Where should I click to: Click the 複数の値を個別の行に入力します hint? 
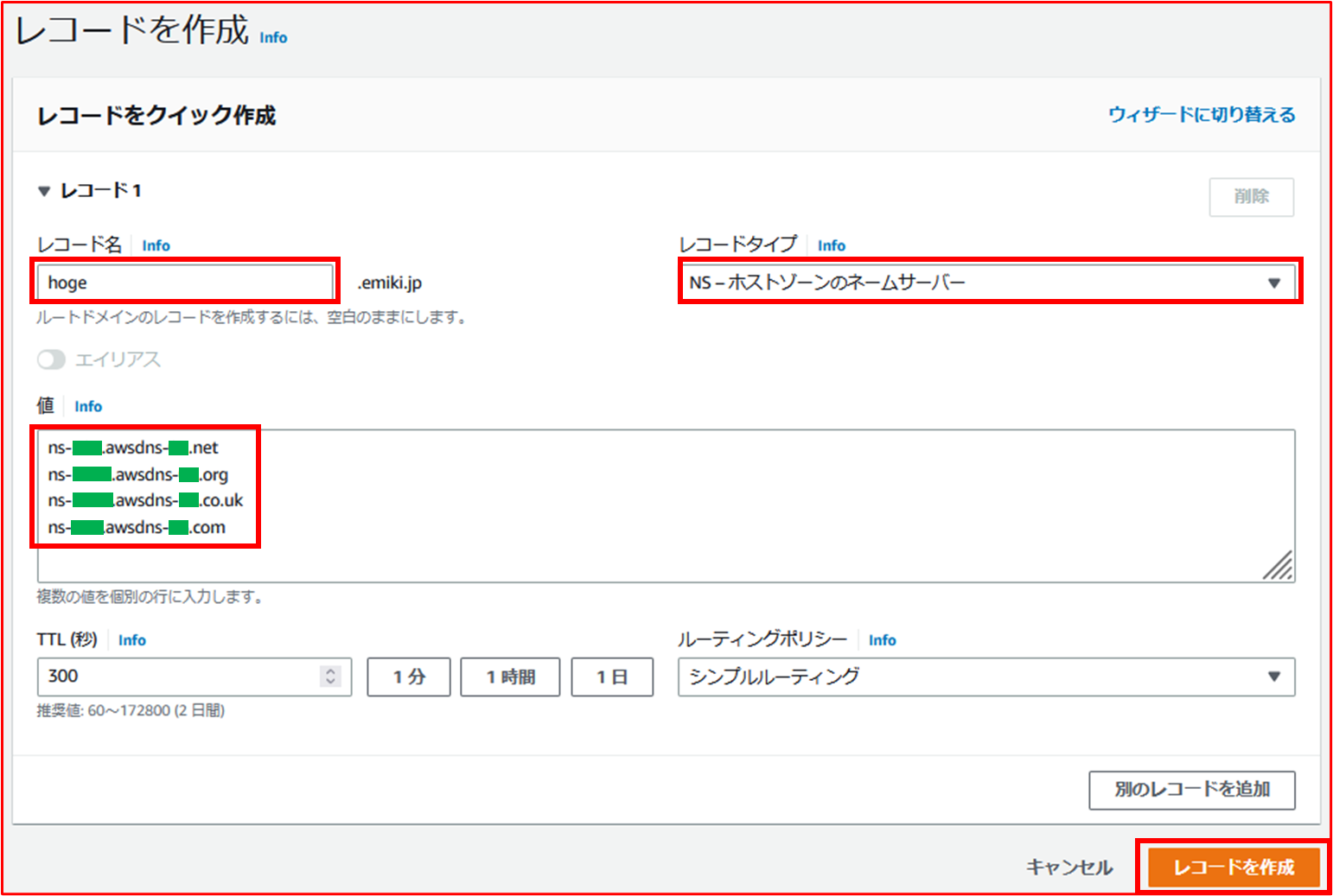coord(150,596)
